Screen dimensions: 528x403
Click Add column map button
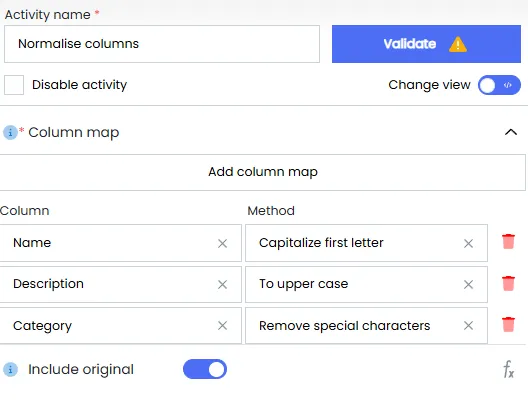tap(263, 172)
